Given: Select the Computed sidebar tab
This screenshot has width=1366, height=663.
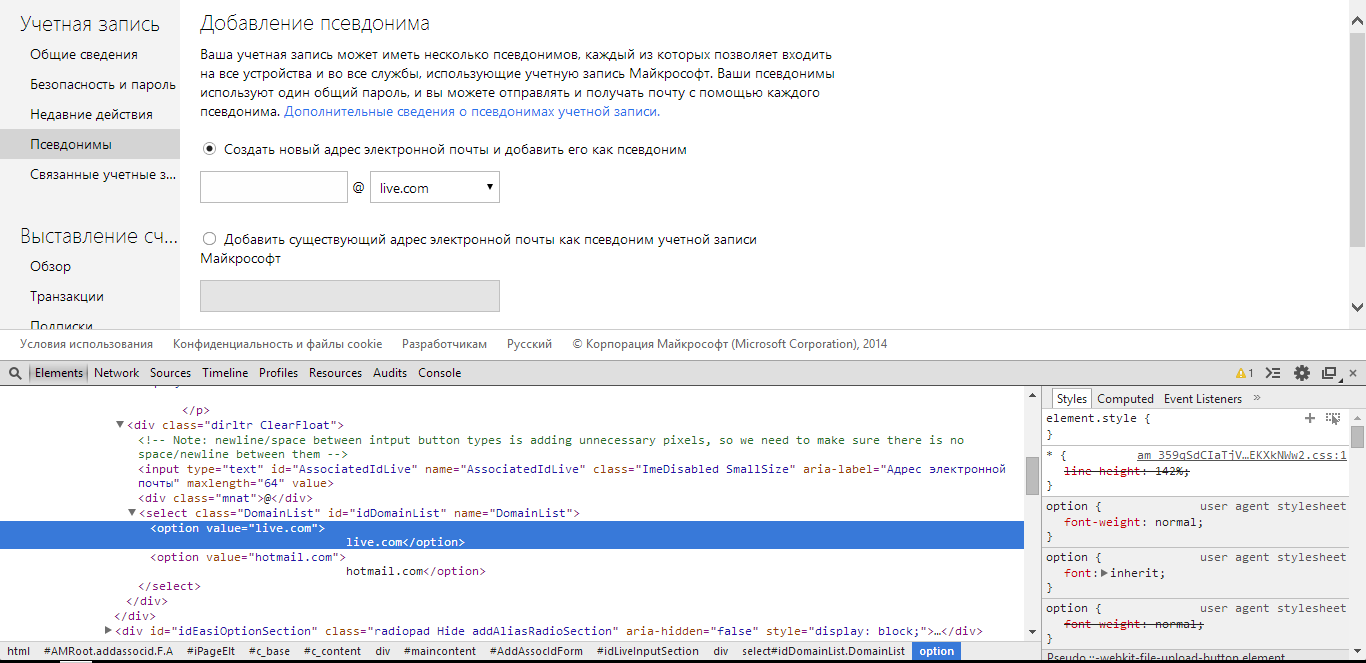Looking at the screenshot, I should pyautogui.click(x=1125, y=398).
